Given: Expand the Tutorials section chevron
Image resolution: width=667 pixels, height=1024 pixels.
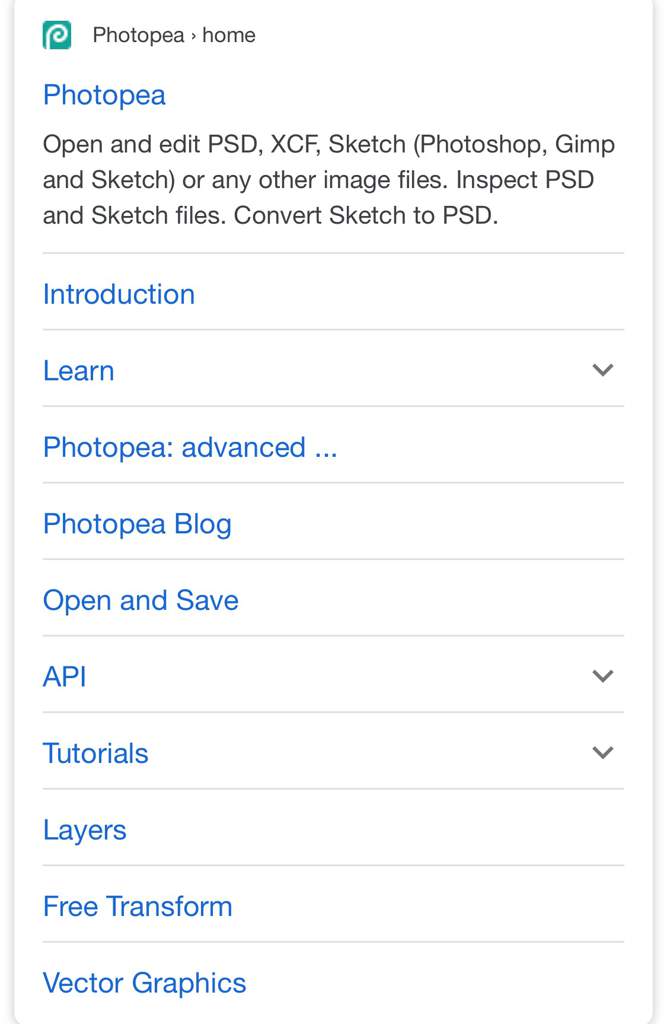Looking at the screenshot, I should click(602, 752).
